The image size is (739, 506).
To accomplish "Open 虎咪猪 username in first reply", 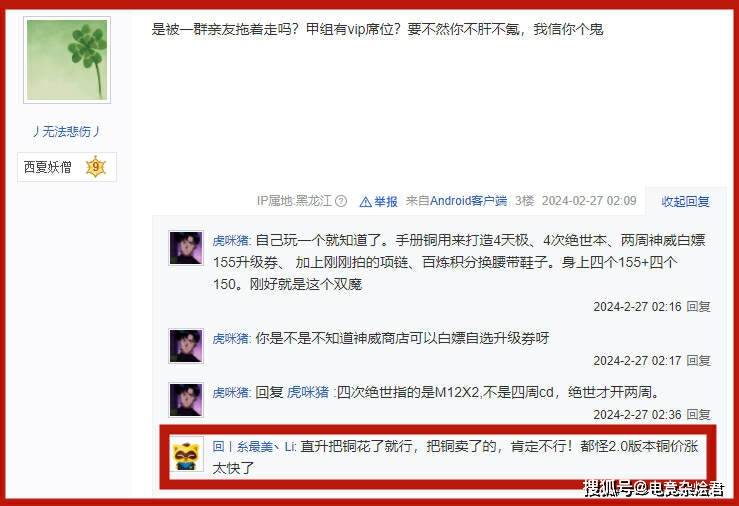I will coord(231,241).
